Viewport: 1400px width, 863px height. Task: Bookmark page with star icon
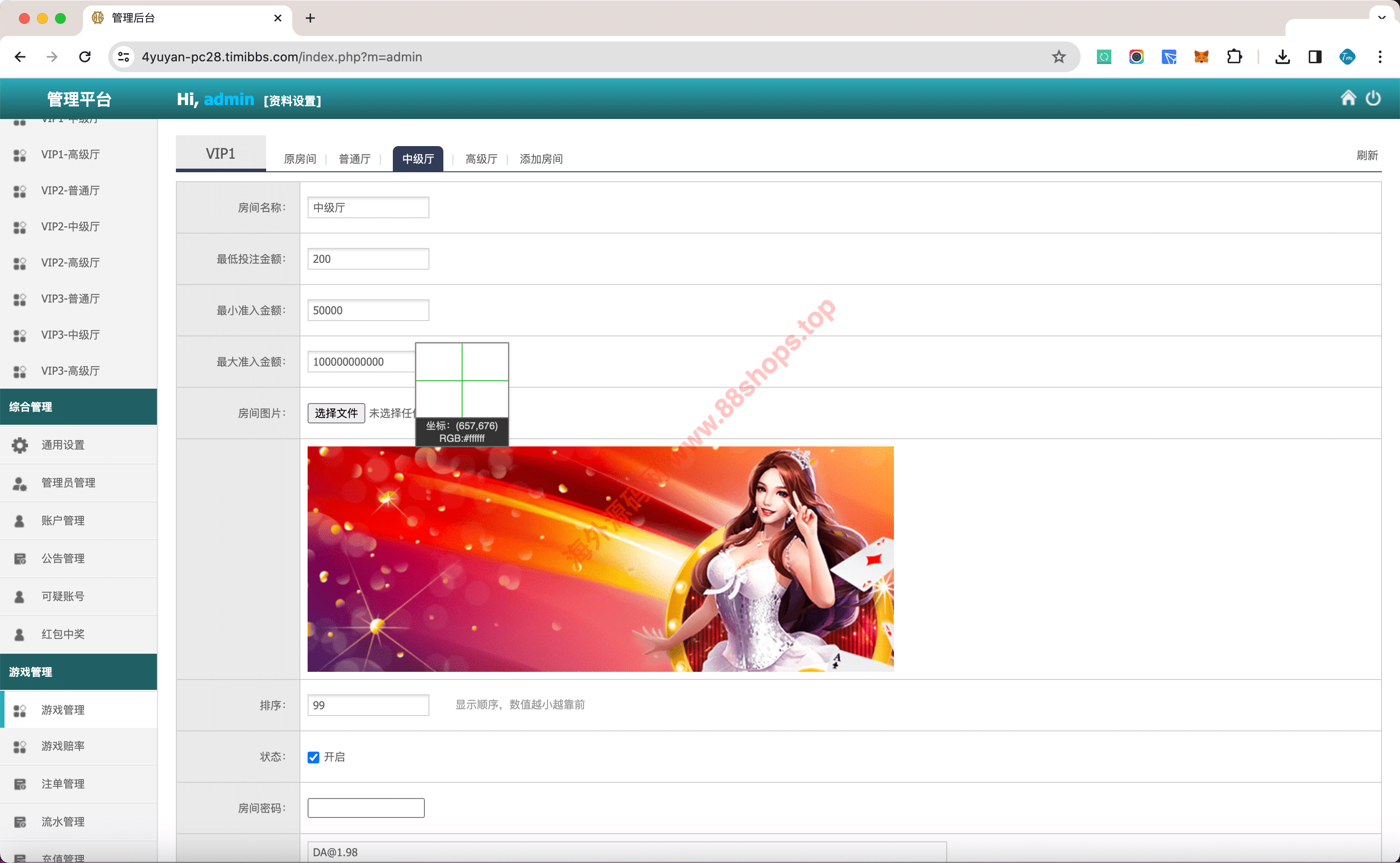click(1059, 57)
